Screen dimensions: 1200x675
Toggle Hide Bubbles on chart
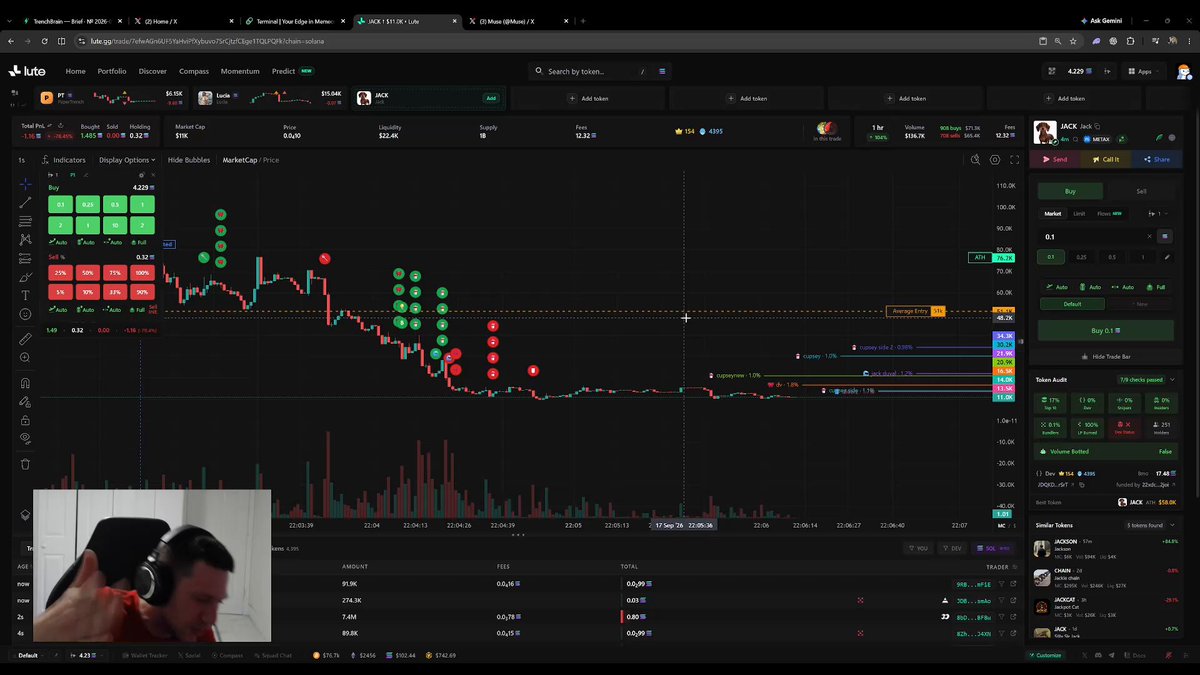click(189, 160)
